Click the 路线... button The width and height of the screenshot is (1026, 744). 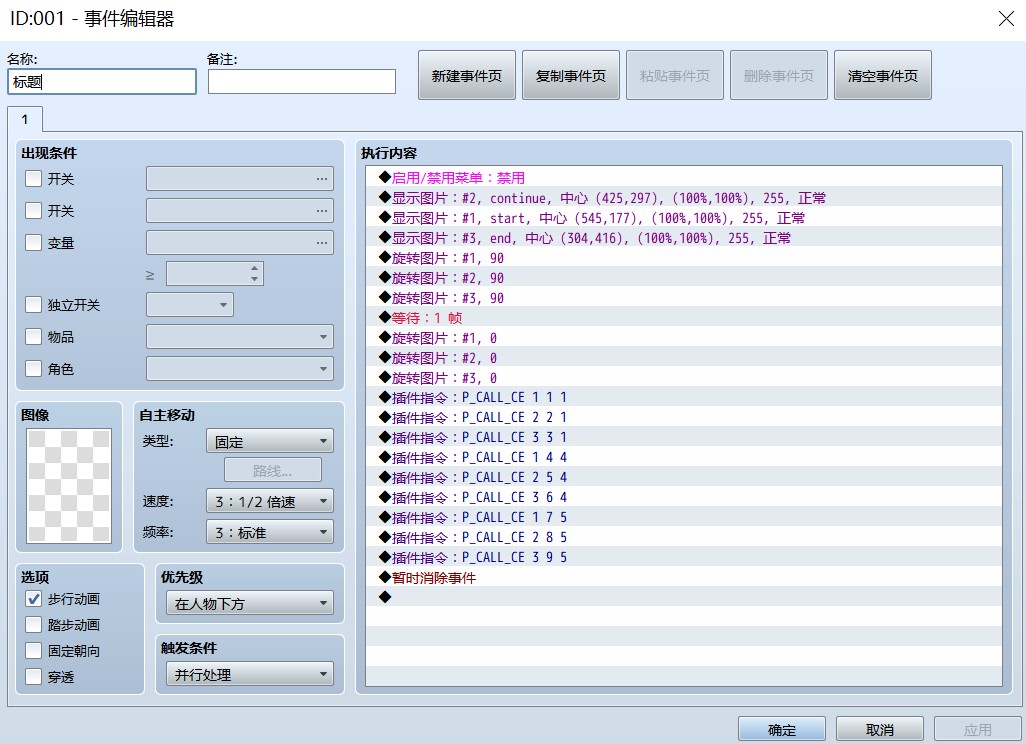click(273, 471)
